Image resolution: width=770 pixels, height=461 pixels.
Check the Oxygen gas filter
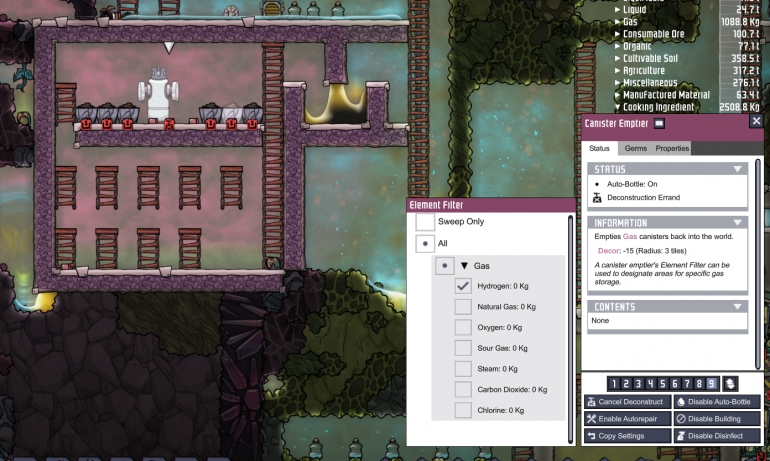click(x=463, y=327)
